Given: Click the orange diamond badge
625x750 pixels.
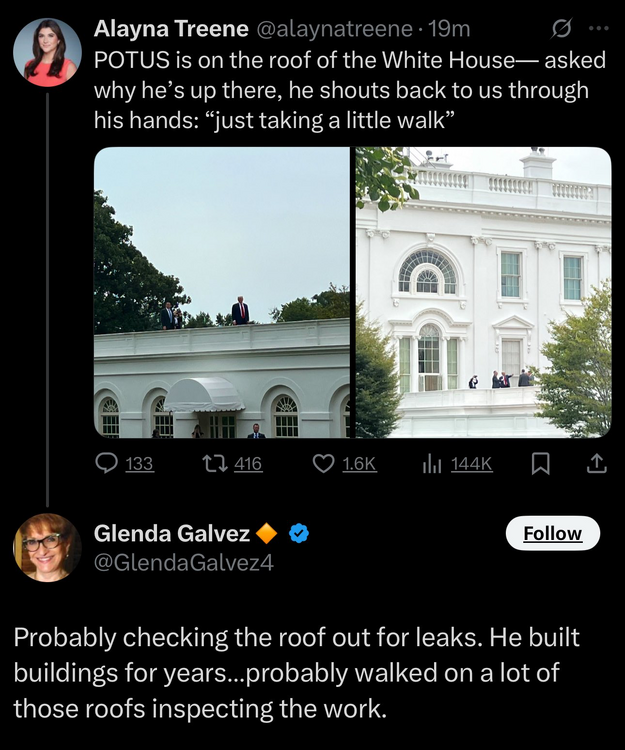Looking at the screenshot, I should tap(267, 533).
